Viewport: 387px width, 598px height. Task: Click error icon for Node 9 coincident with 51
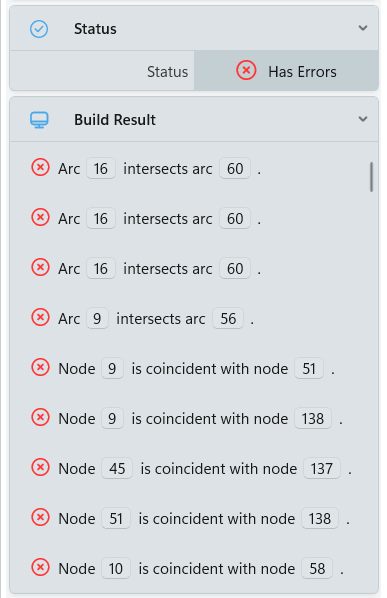[40, 368]
